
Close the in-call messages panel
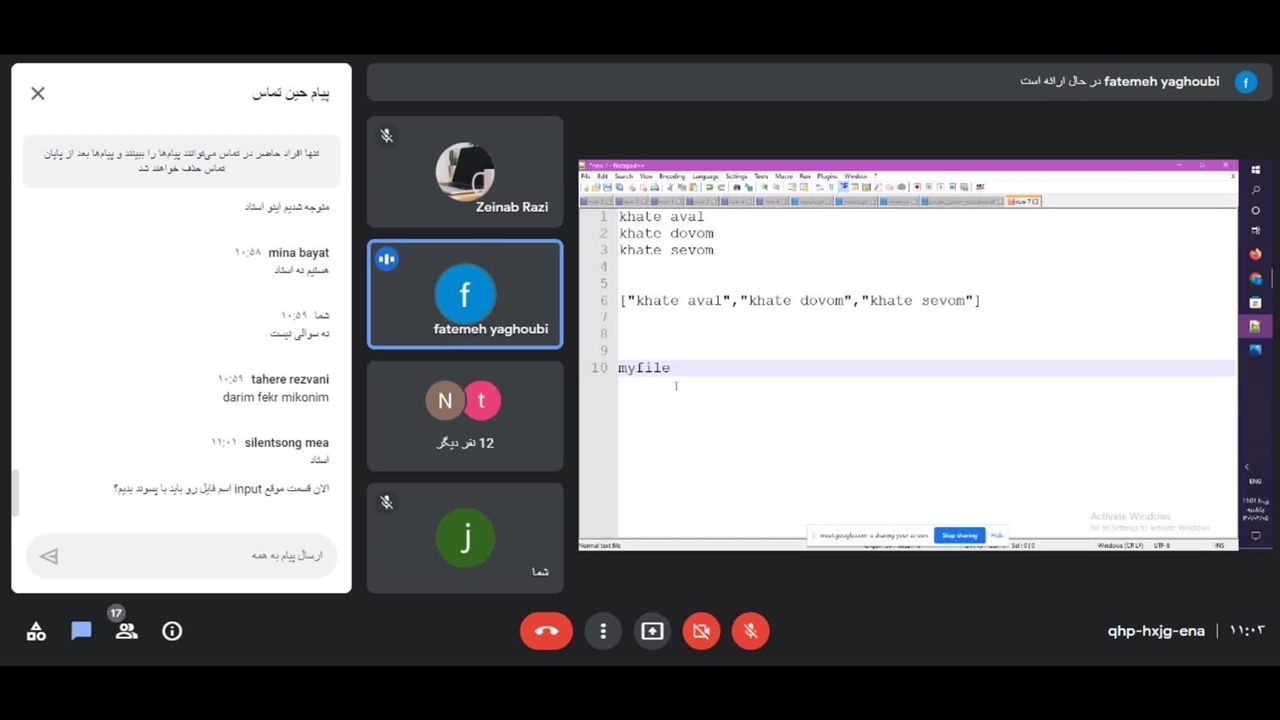[x=38, y=93]
